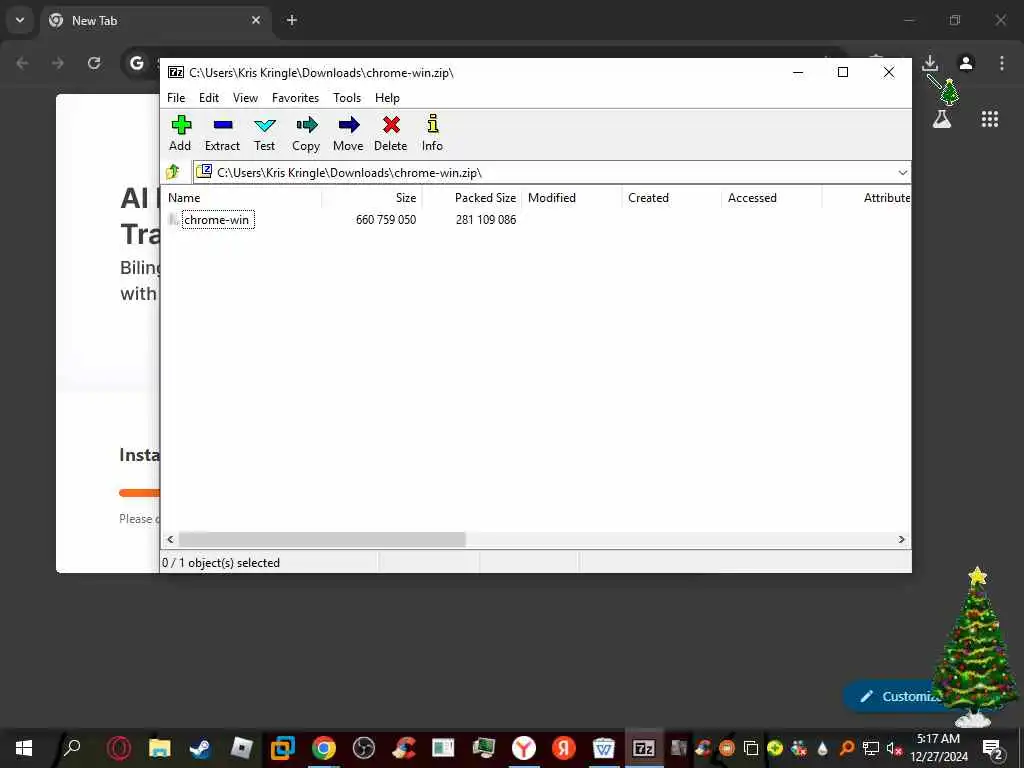This screenshot has width=1024, height=768.
Task: Sort by the Size column
Action: 372,198
